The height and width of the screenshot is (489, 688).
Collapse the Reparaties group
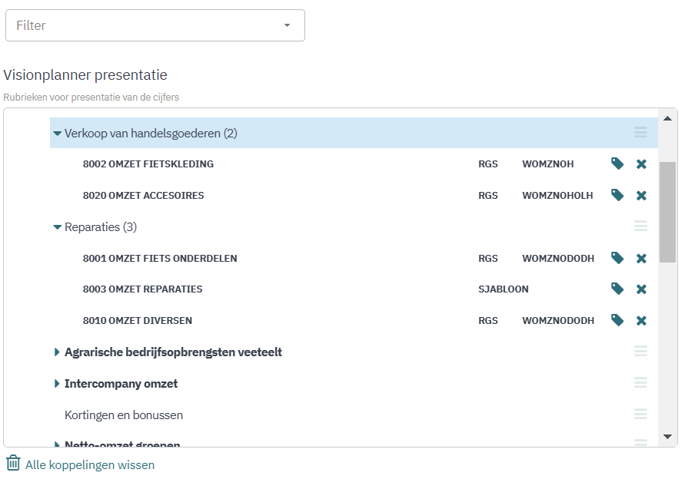click(57, 227)
